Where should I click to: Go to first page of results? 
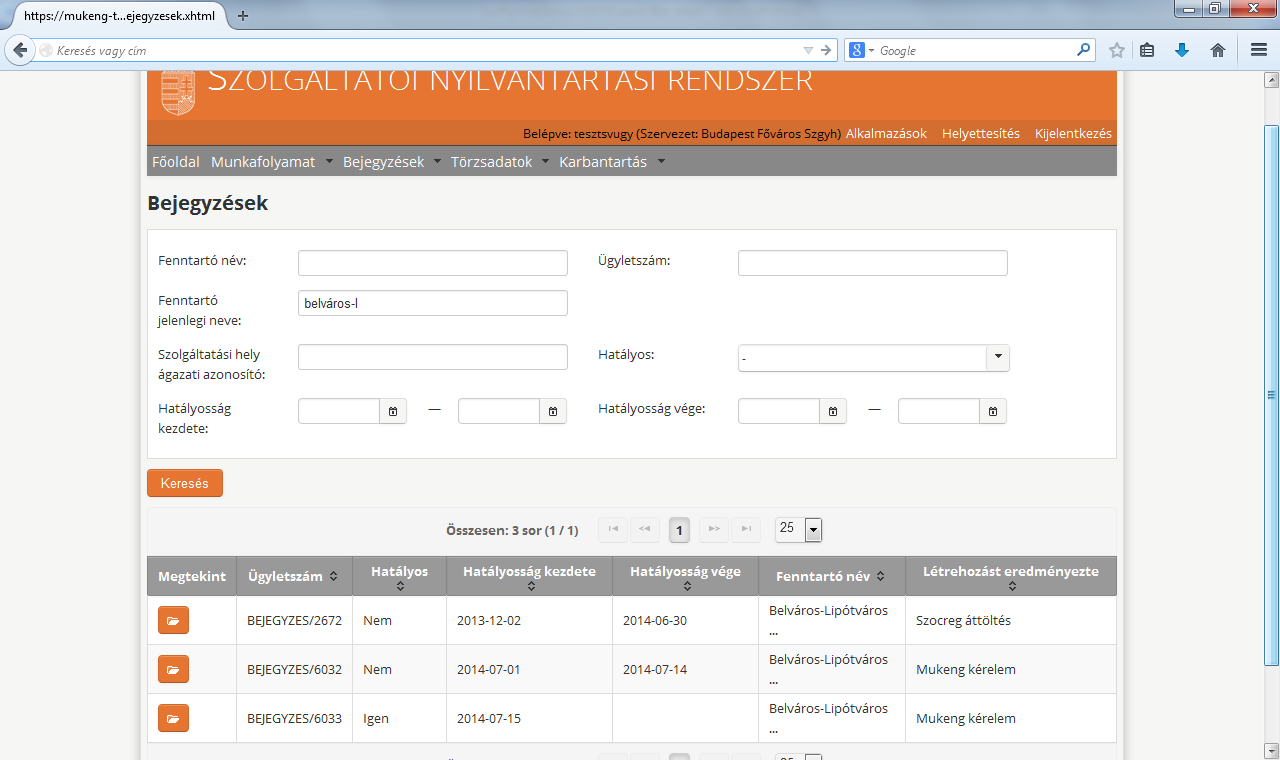(x=613, y=529)
